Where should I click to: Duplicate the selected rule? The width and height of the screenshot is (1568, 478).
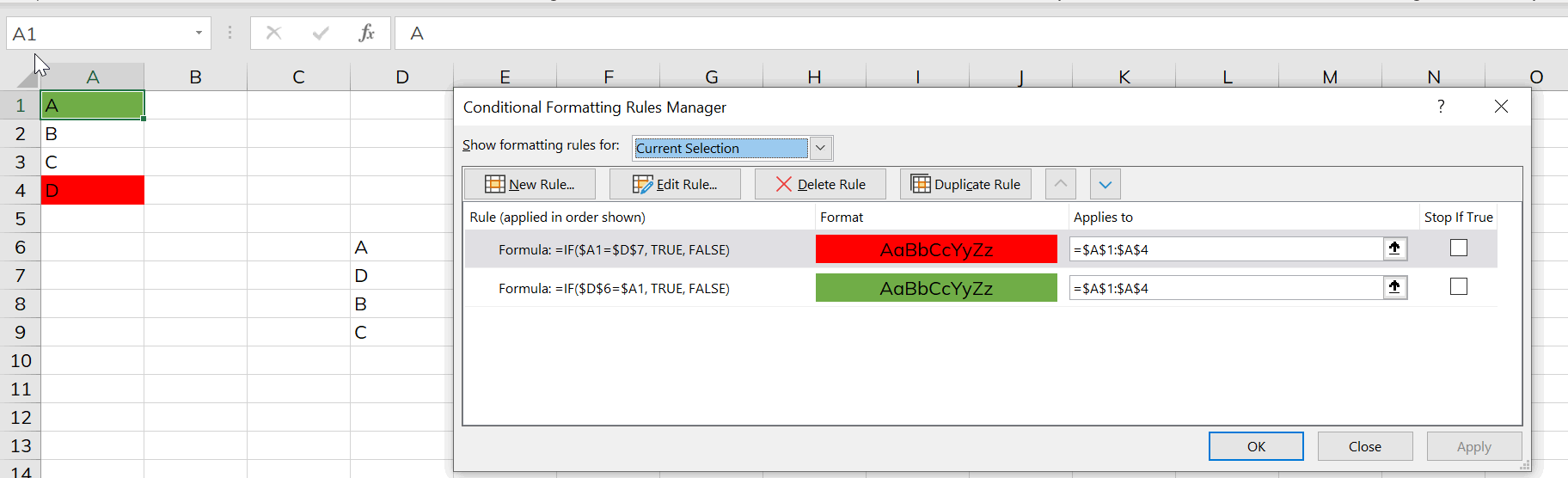point(965,184)
